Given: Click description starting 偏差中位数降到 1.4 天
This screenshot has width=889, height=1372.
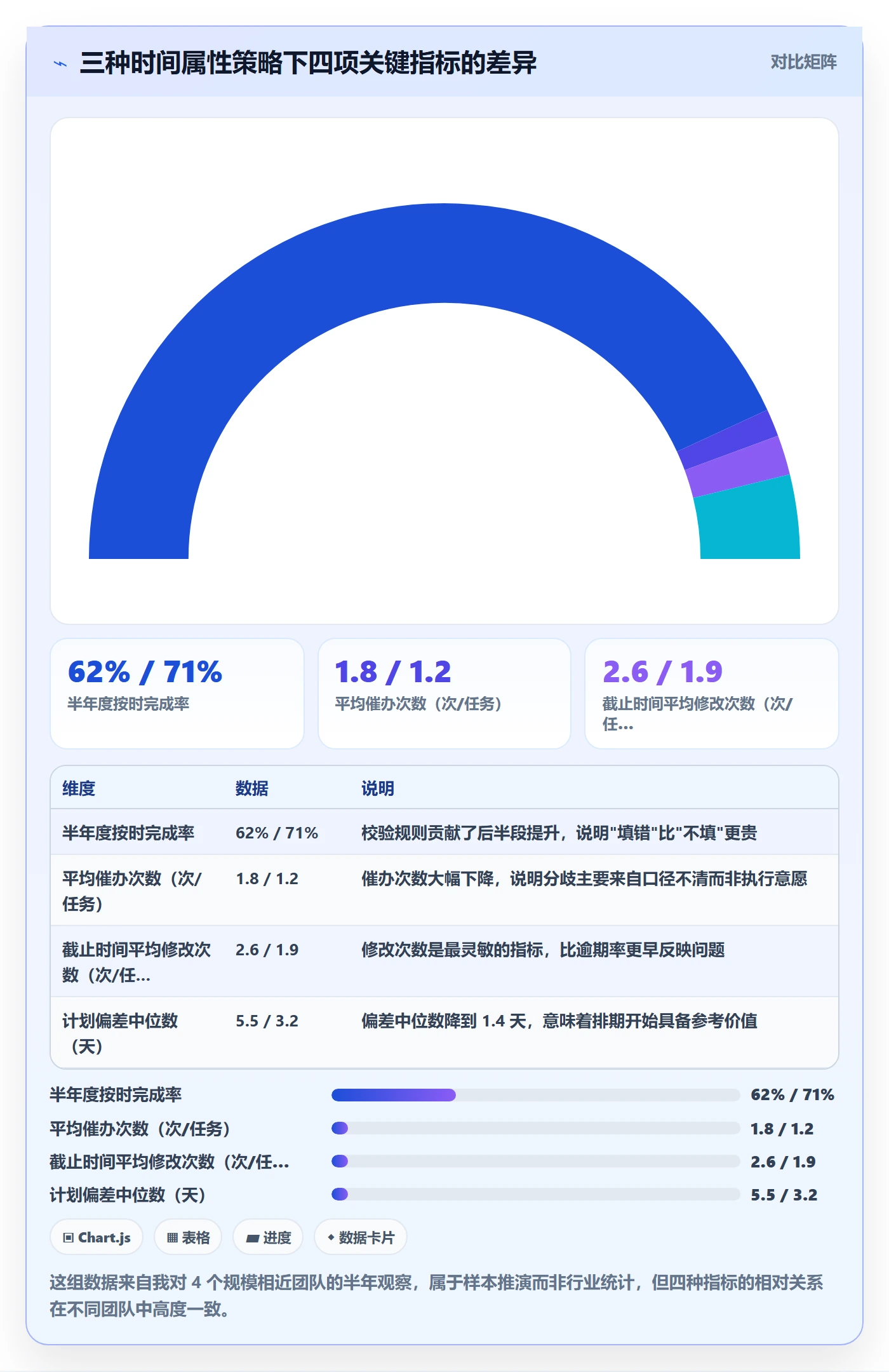Looking at the screenshot, I should tap(559, 1021).
